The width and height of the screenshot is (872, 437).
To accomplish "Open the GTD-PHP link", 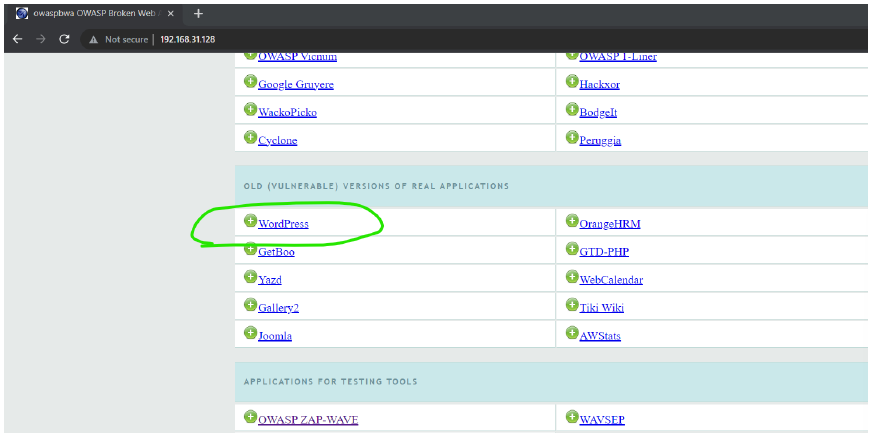I will tap(604, 252).
